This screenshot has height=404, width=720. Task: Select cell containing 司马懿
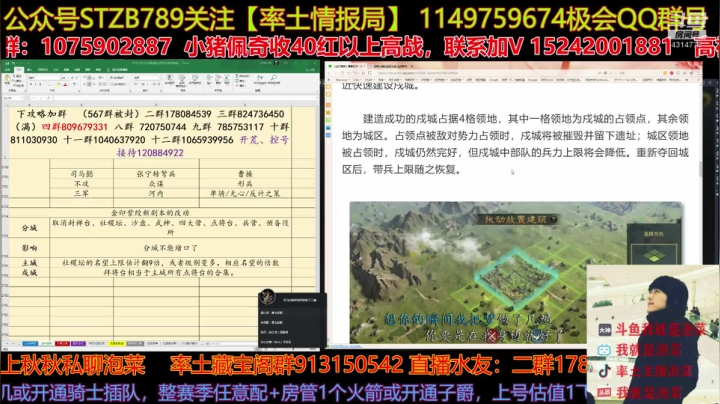[x=82, y=174]
